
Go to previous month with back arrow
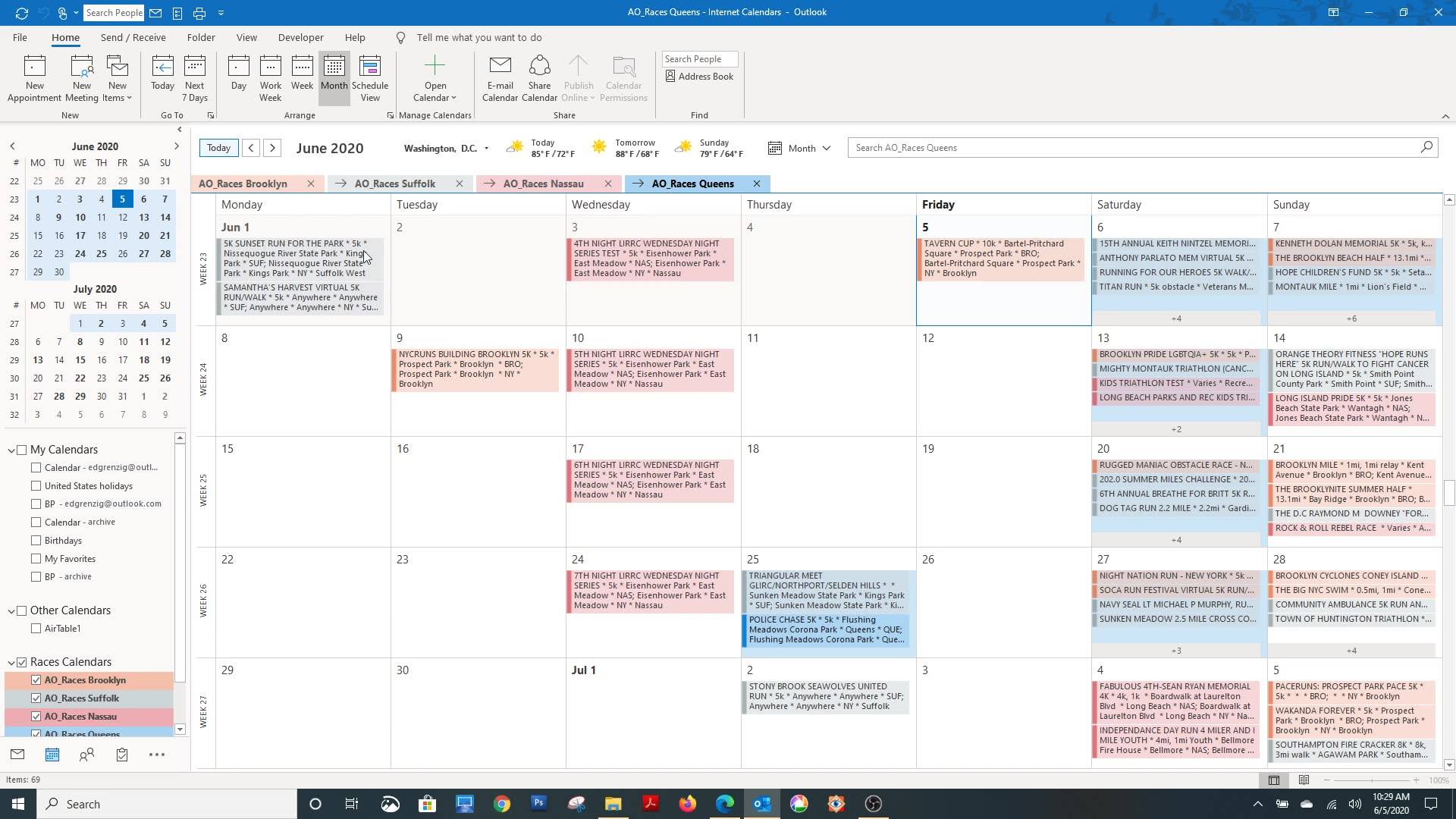click(x=251, y=148)
